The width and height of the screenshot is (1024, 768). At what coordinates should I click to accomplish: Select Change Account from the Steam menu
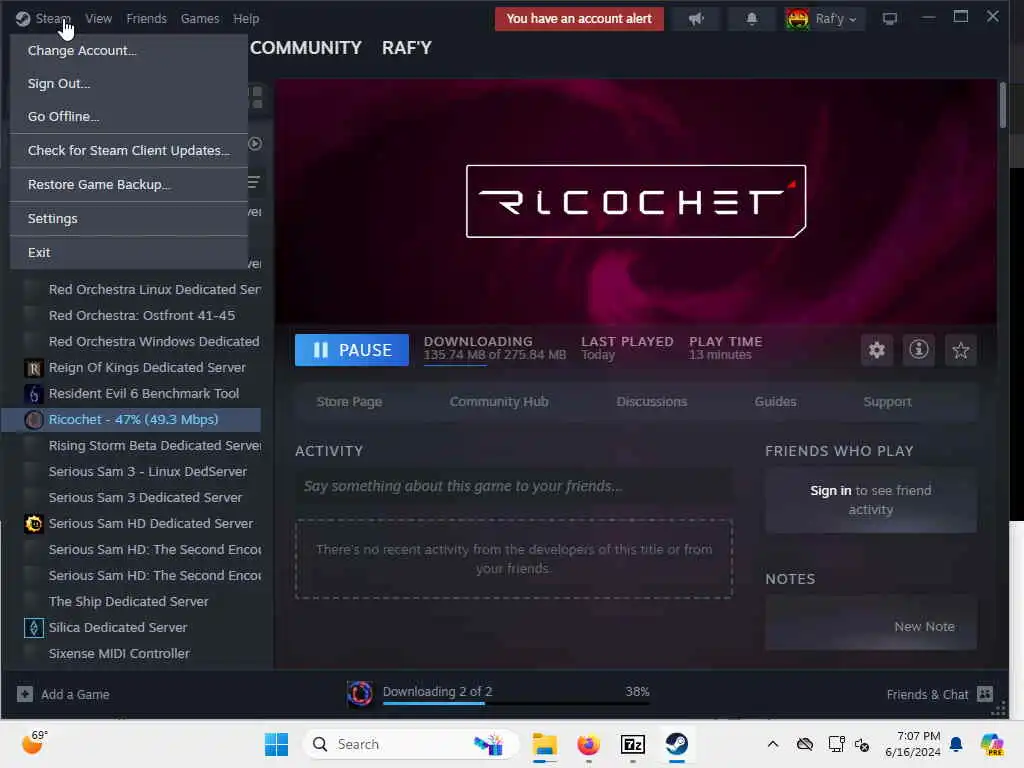[x=129, y=51]
